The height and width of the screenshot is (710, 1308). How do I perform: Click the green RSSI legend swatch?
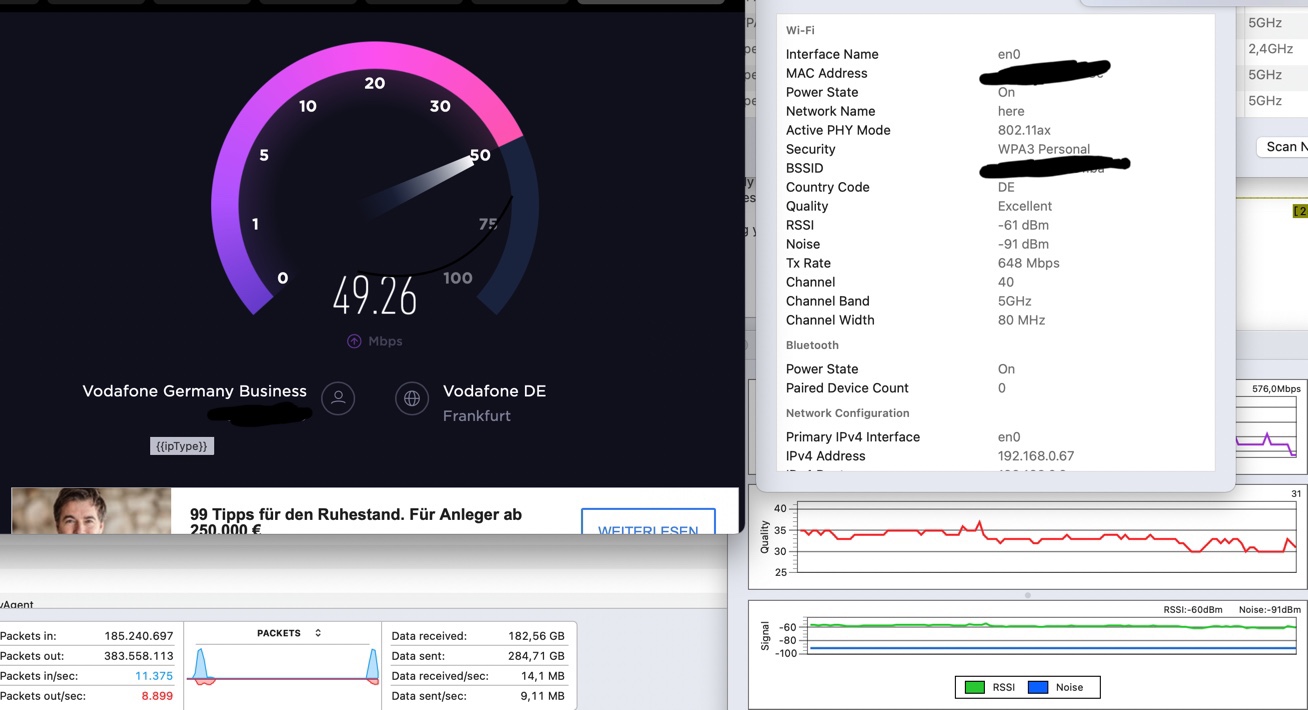(x=974, y=687)
